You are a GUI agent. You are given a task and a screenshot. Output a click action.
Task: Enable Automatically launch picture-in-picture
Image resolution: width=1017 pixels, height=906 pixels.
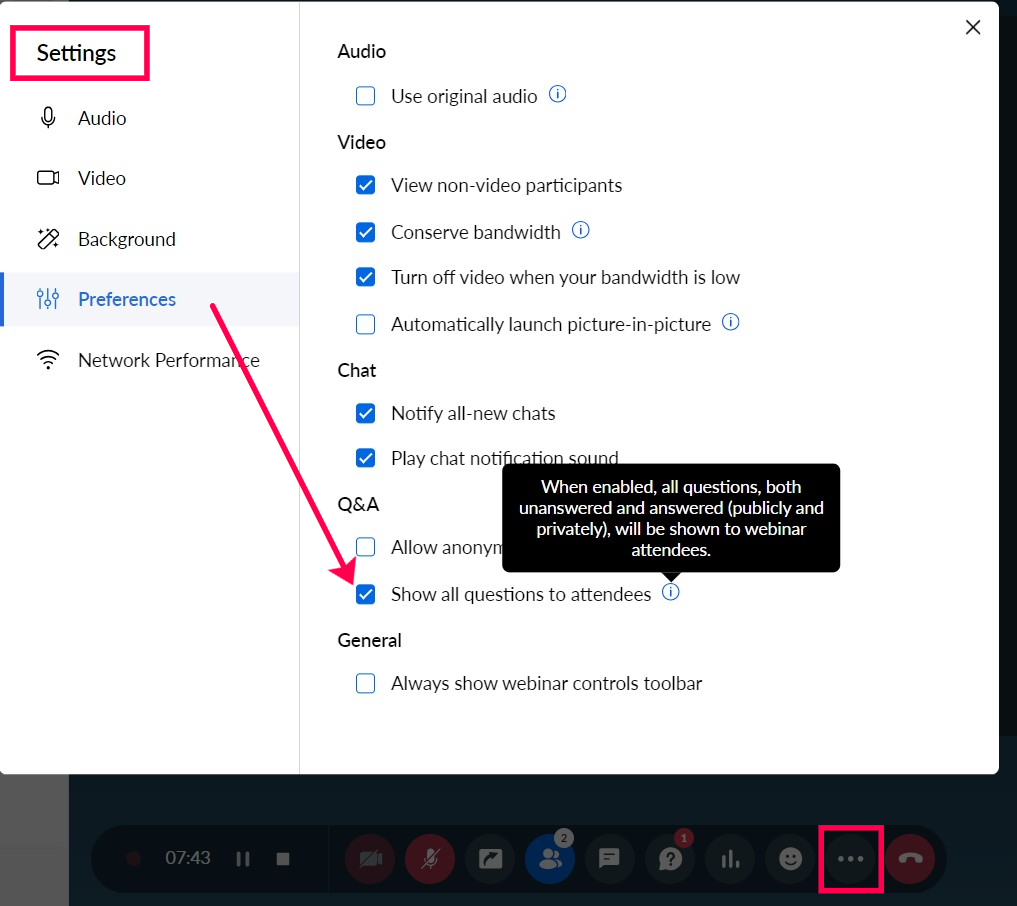pyautogui.click(x=366, y=324)
